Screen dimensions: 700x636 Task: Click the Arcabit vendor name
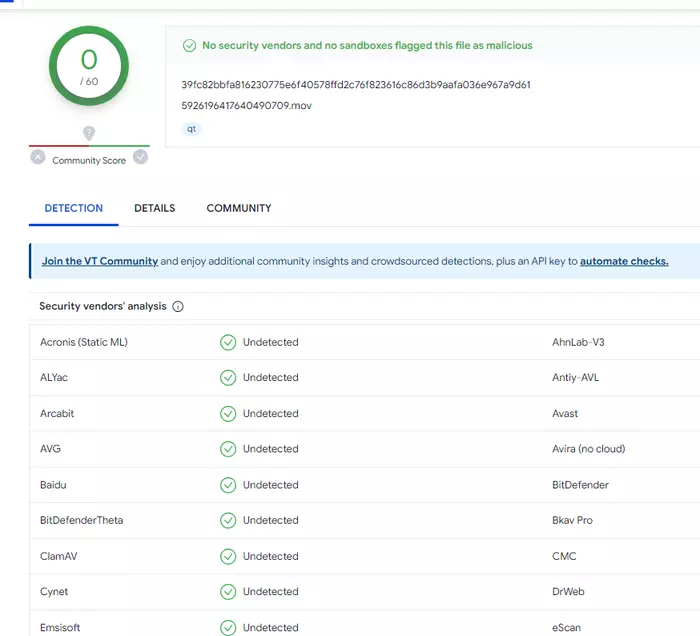[x=57, y=414]
